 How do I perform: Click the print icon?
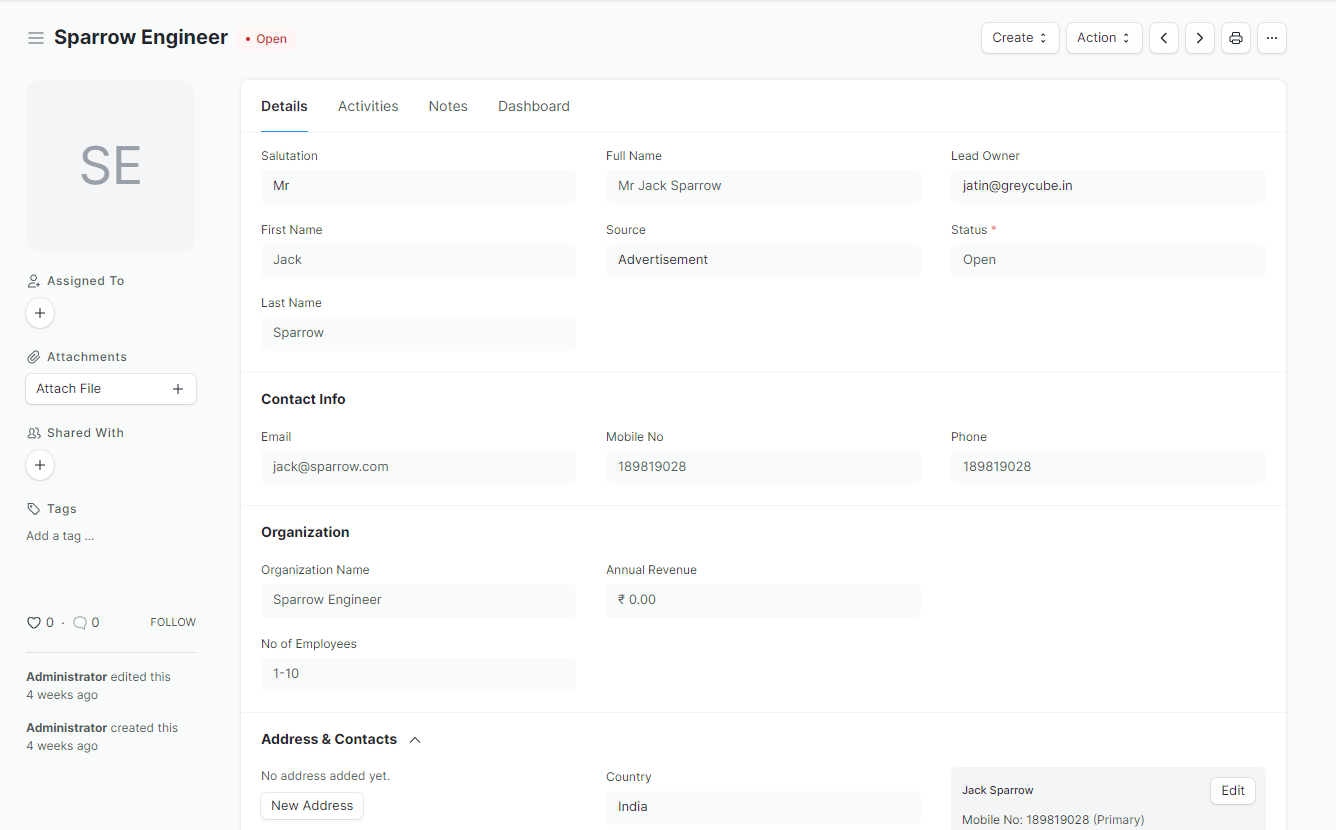(1235, 38)
